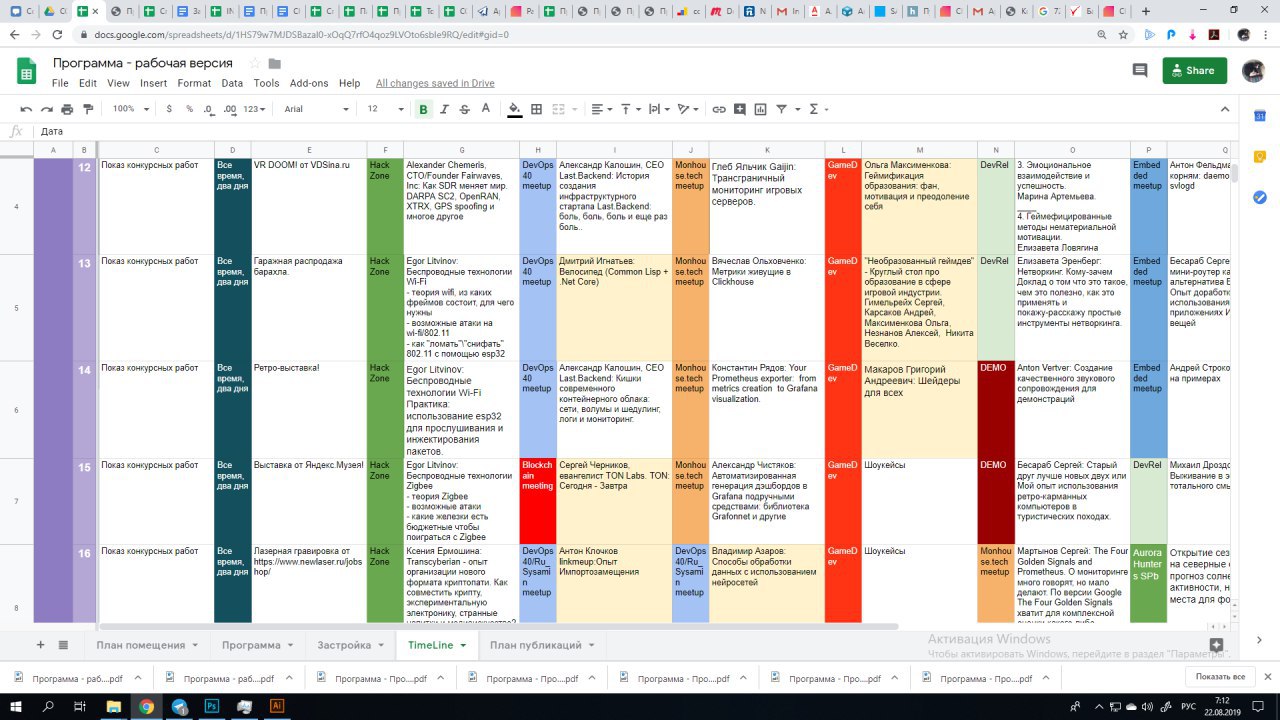Open the All sheets list icon

[x=63, y=645]
